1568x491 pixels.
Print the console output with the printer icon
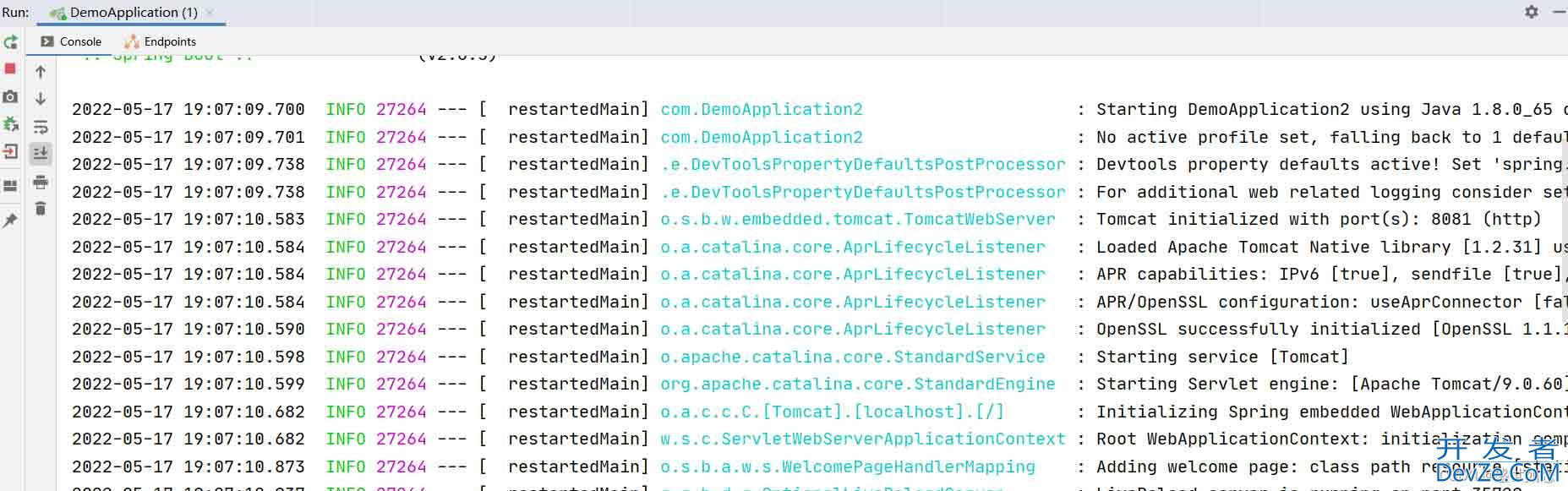tap(40, 182)
